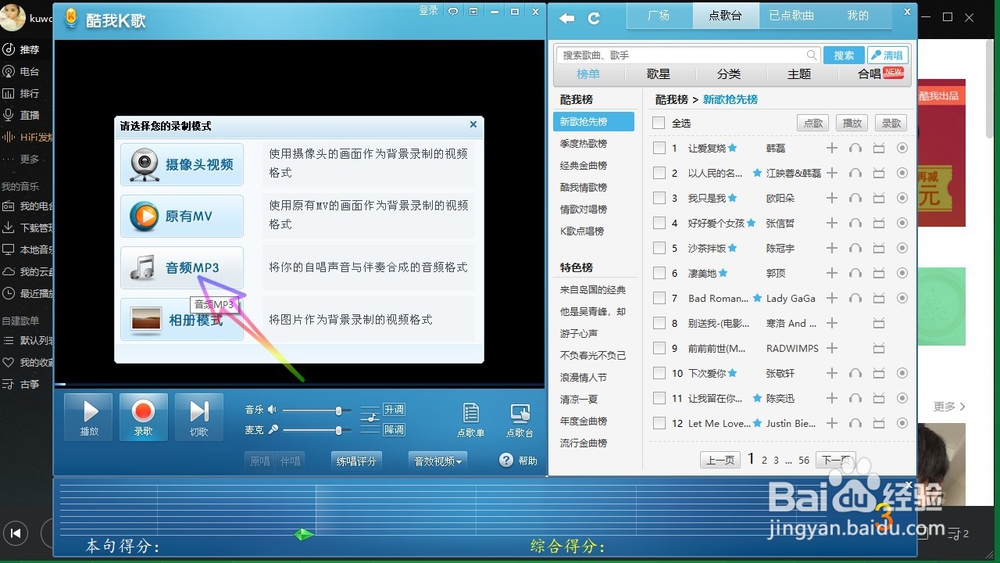
Task: Click headphone icon for 让我留在你 row
Action: (855, 398)
